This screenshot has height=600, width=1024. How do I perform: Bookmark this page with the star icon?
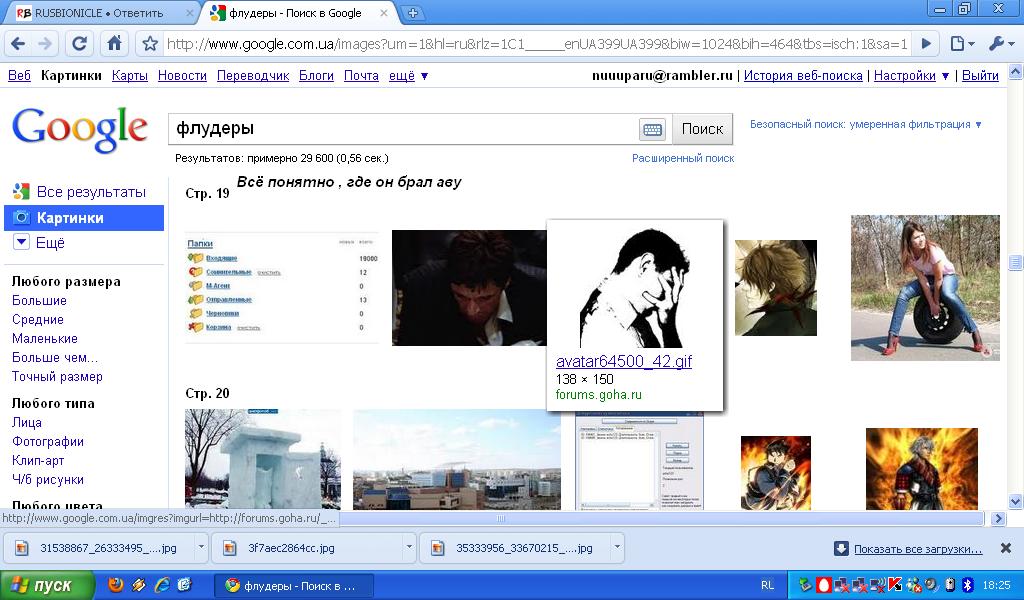[x=150, y=44]
